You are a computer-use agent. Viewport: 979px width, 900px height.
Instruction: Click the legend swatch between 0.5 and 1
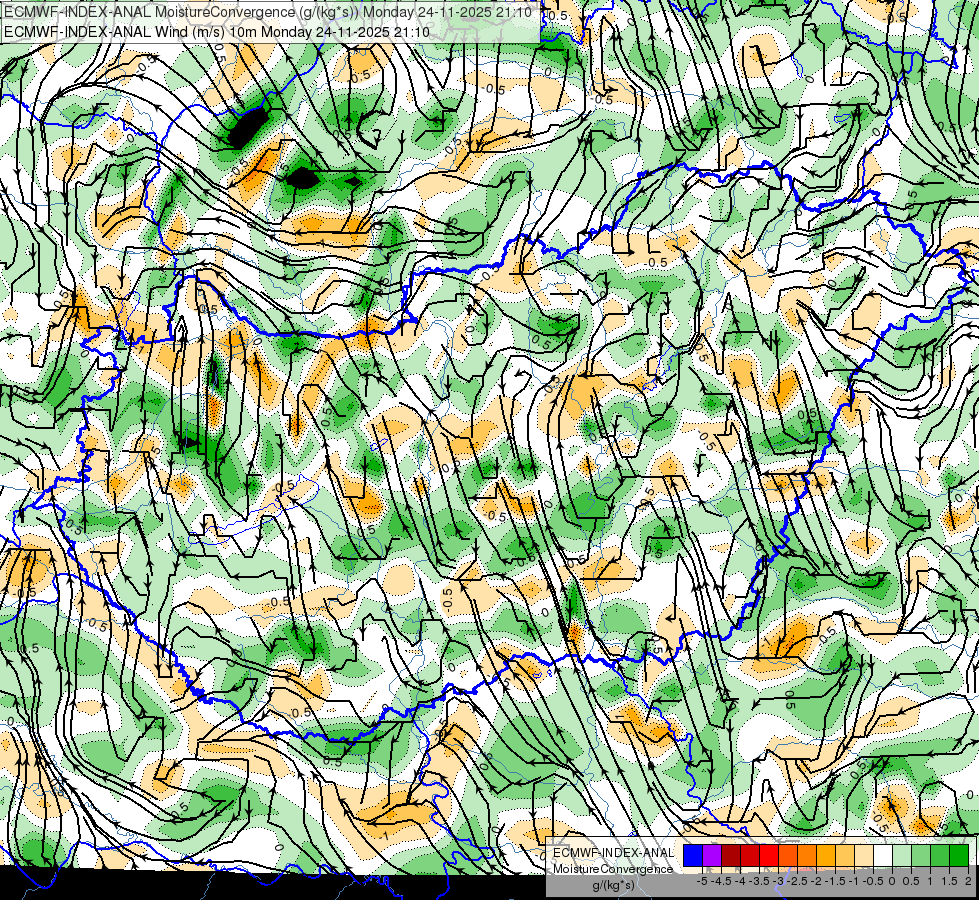pyautogui.click(x=921, y=856)
